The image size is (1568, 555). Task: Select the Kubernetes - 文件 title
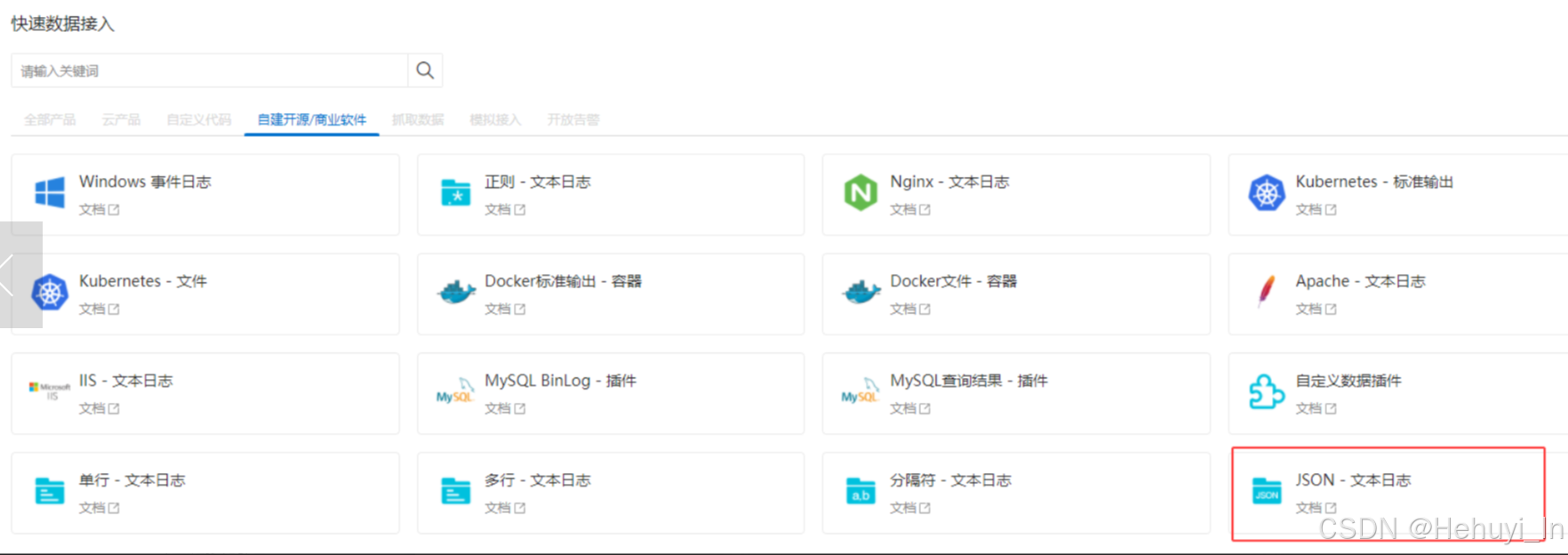[x=143, y=281]
